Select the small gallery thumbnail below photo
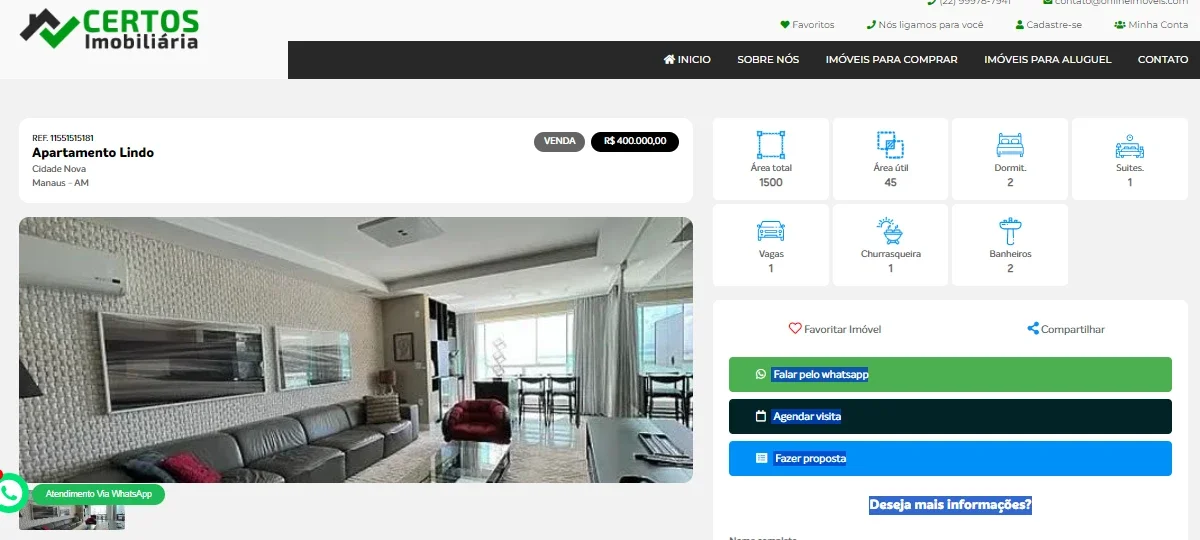Screen dimensions: 1200x540 click(x=72, y=516)
